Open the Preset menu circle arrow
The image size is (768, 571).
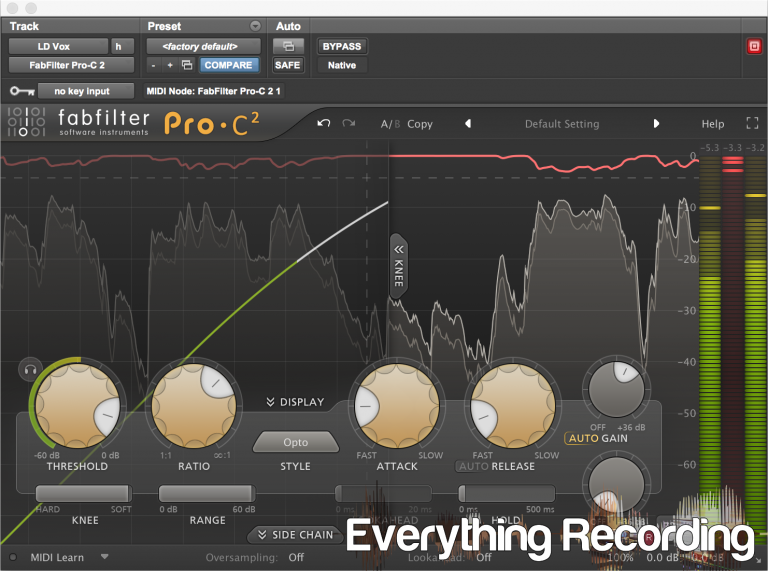pos(255,26)
